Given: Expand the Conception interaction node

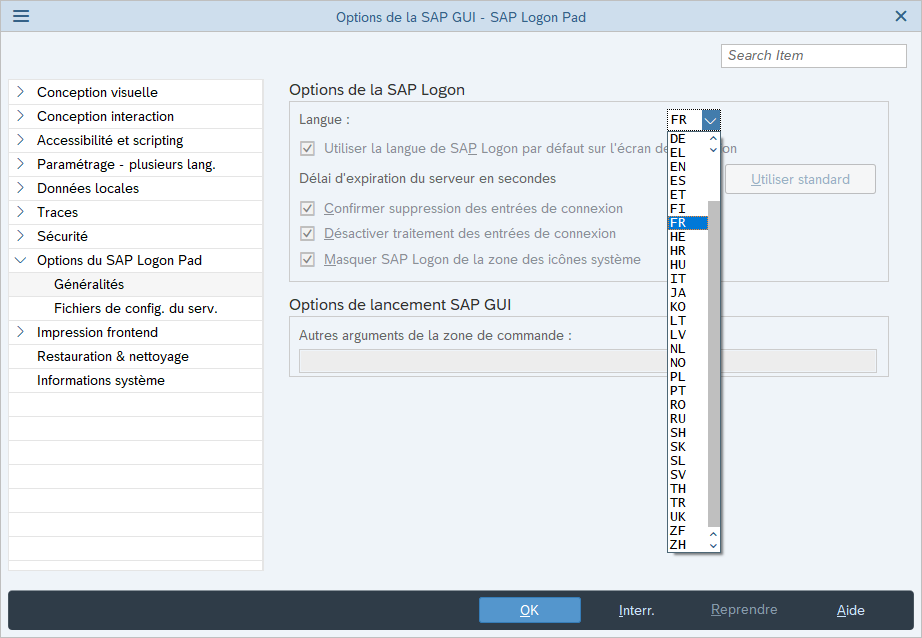Looking at the screenshot, I should 21,116.
